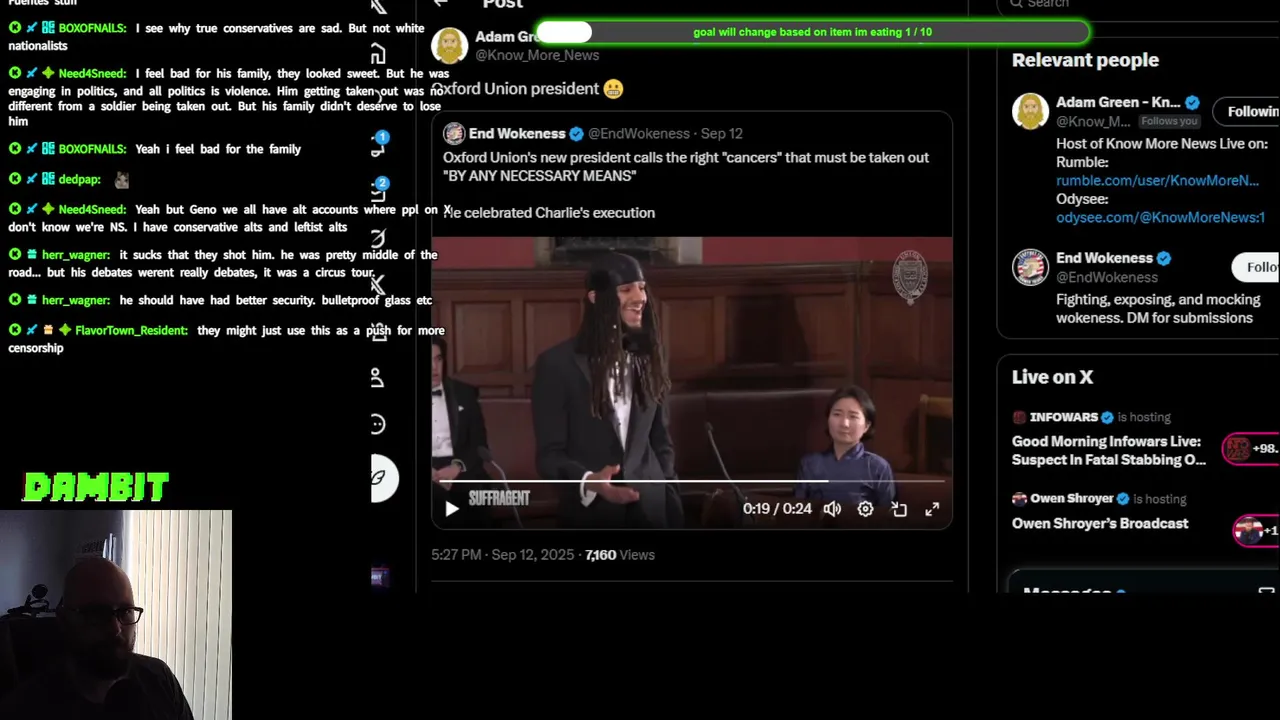Image resolution: width=1280 pixels, height=720 pixels.
Task: Open the rumble.com/user/KnowMoreN... link
Action: (x=1157, y=180)
